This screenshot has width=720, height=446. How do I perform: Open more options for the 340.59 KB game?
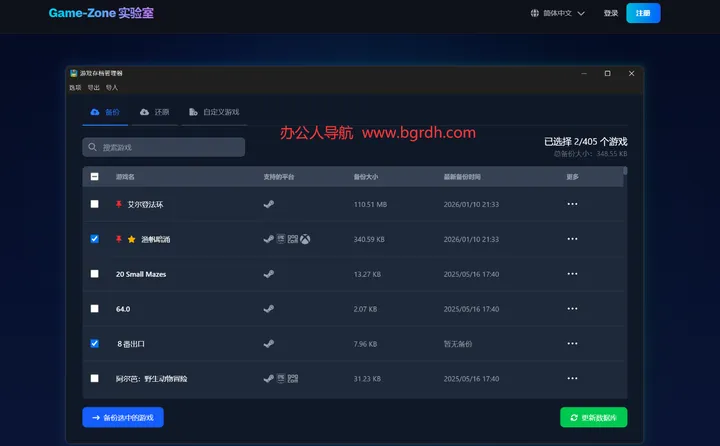(x=572, y=239)
